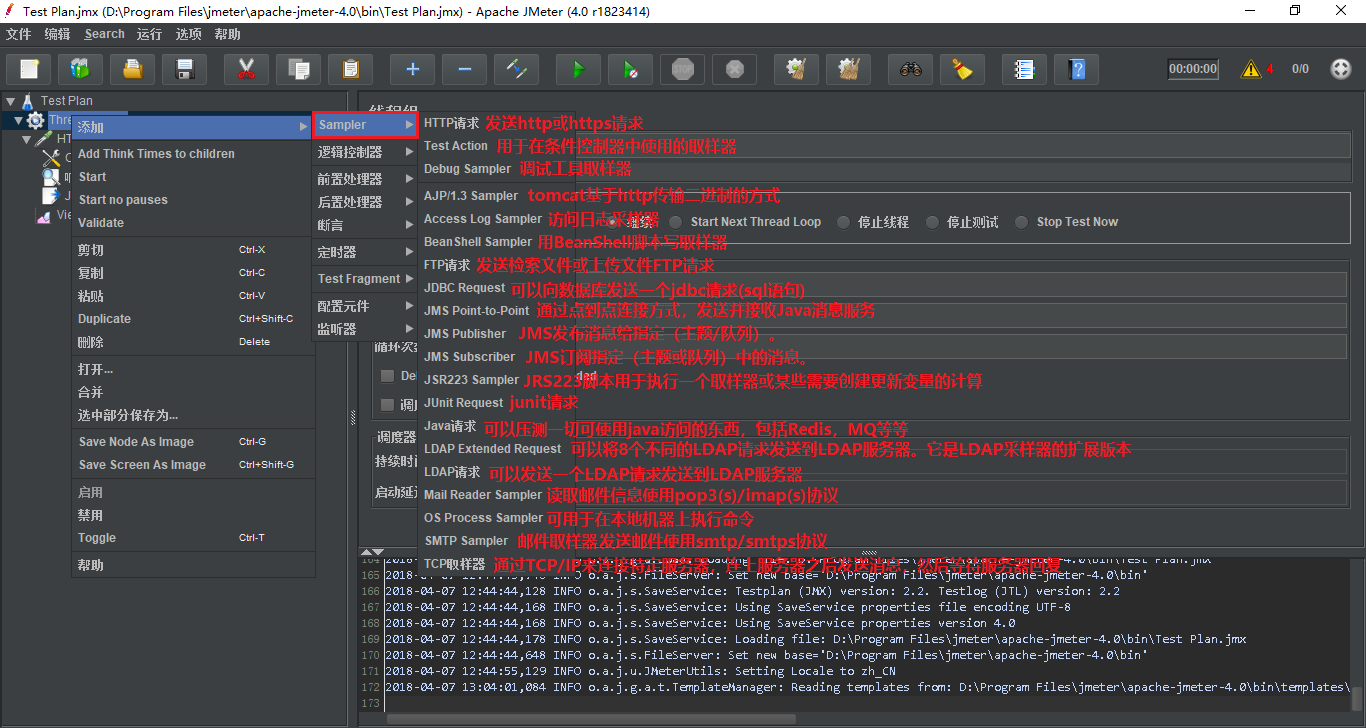Choose Debug Sampler from list

[467, 169]
